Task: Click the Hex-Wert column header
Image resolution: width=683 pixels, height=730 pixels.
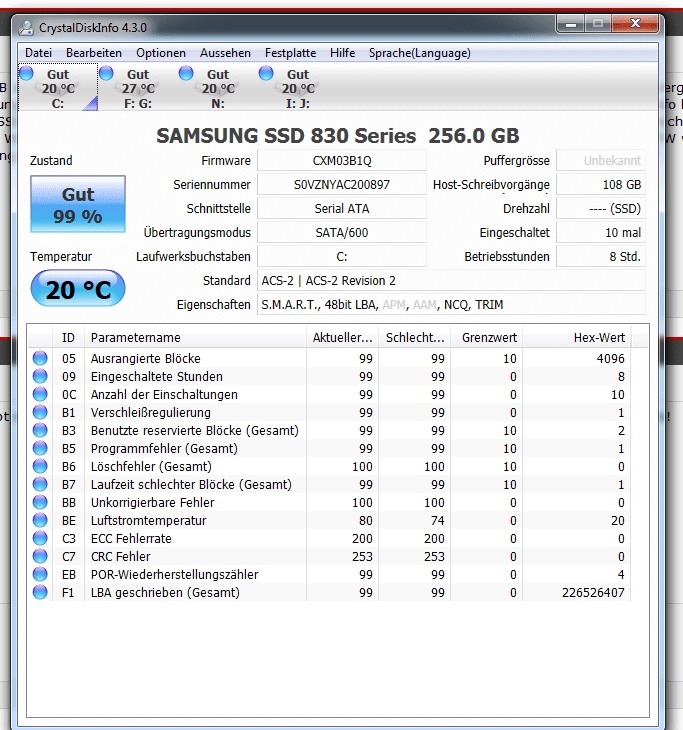Action: [x=576, y=338]
